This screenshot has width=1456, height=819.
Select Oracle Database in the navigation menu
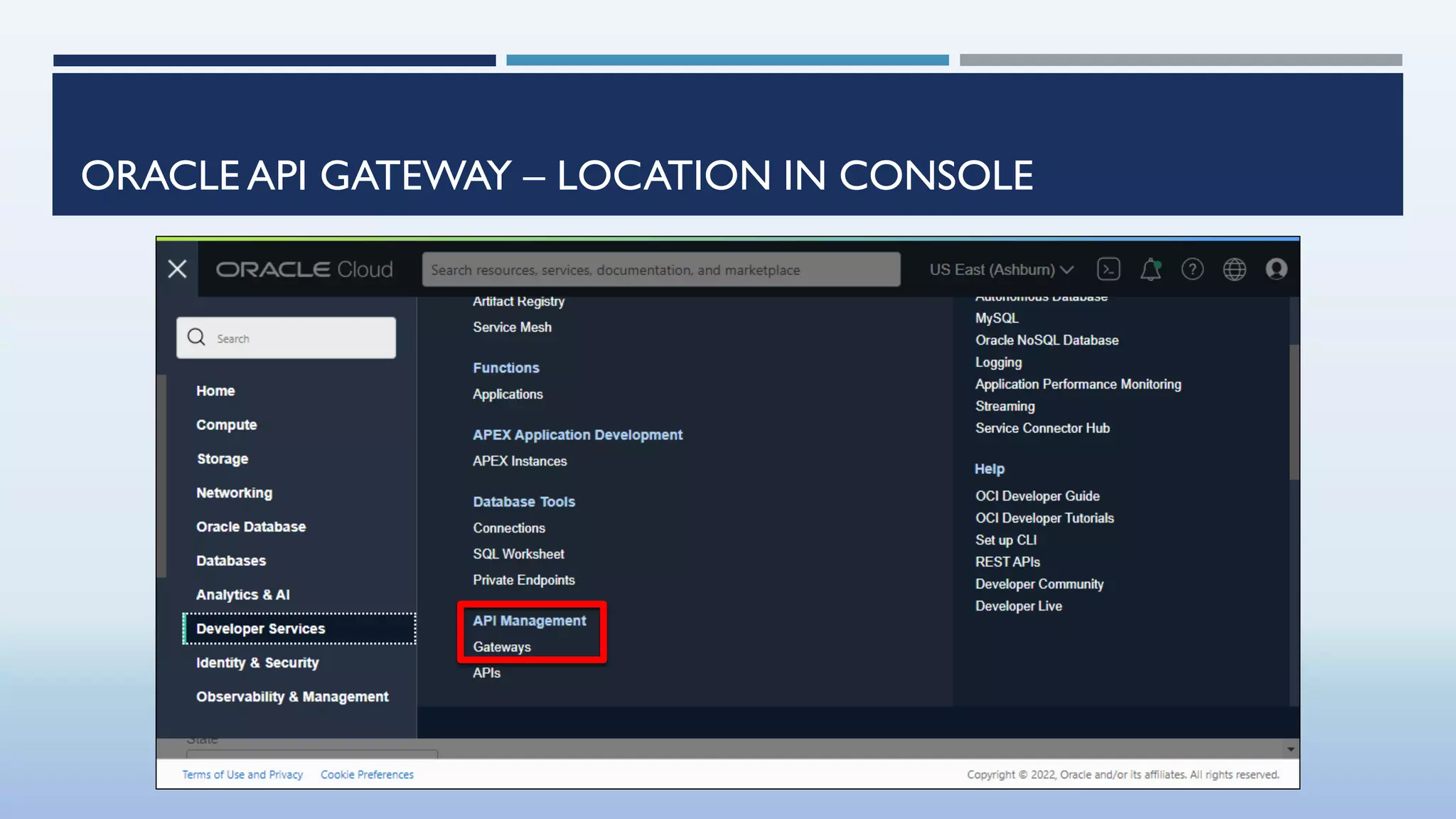(251, 527)
